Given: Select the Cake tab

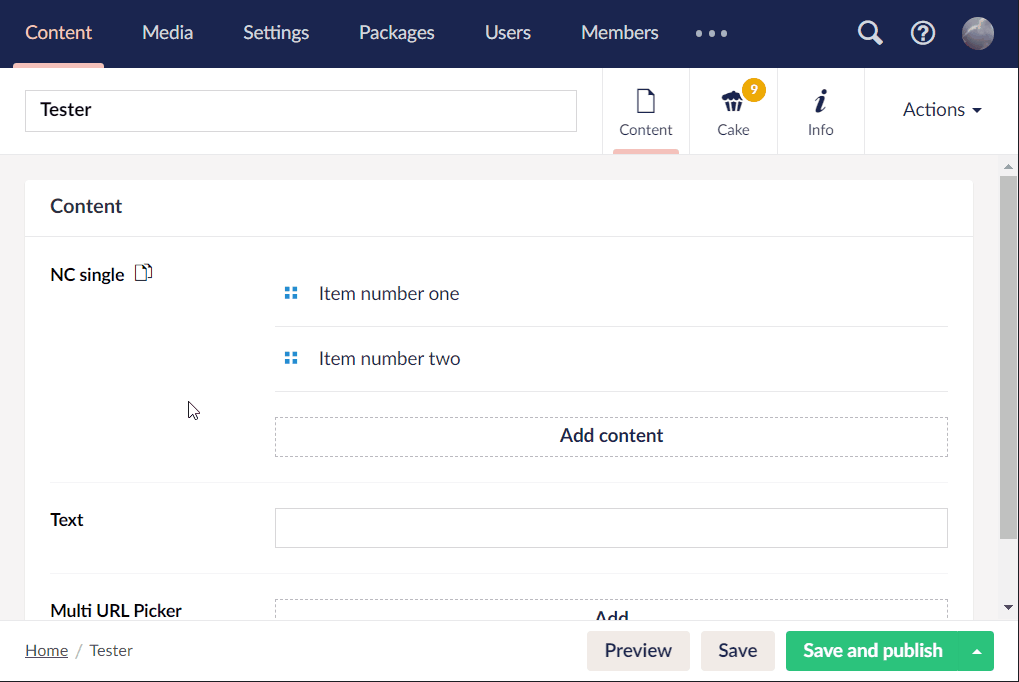Looking at the screenshot, I should pos(733,110).
